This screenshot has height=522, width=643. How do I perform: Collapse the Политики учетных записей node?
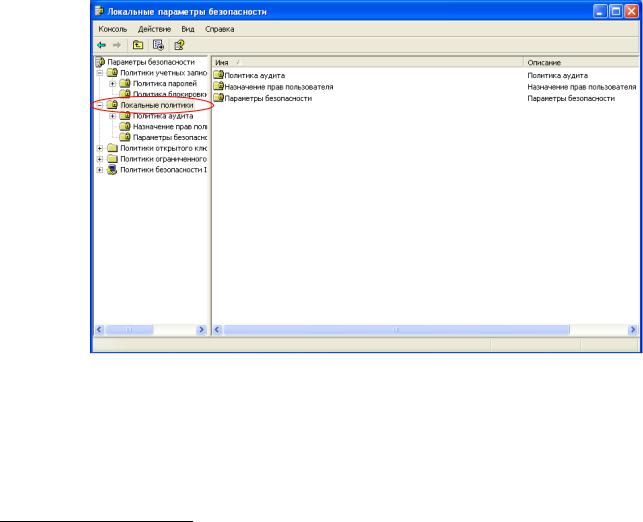click(x=100, y=73)
